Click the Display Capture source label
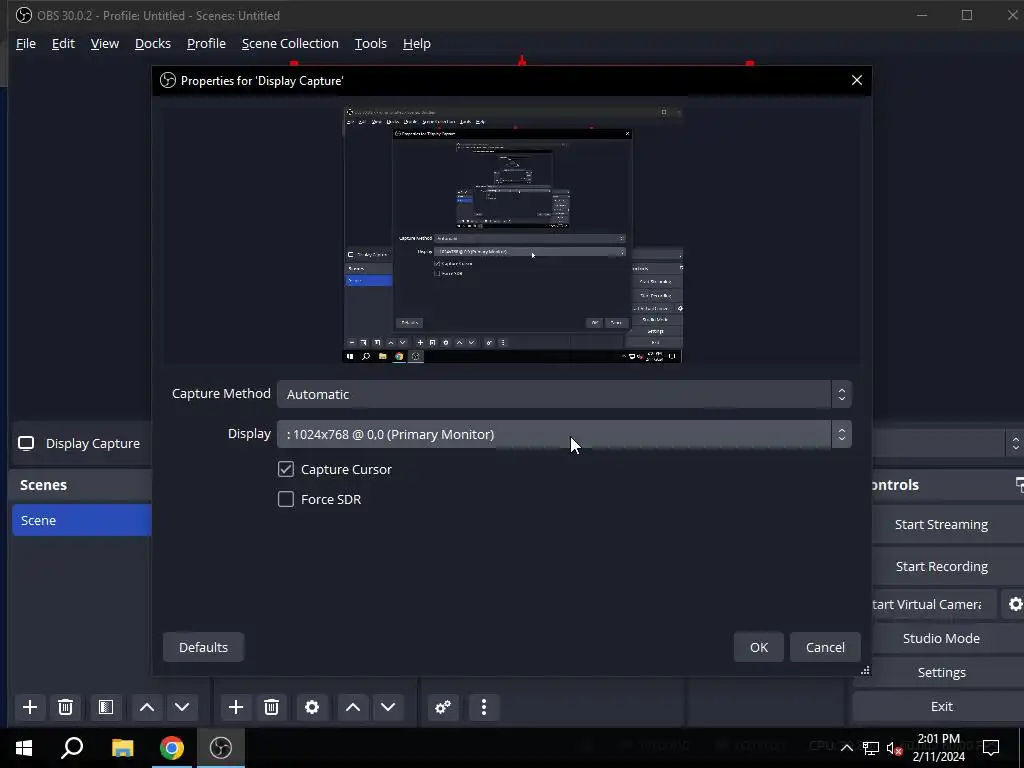 (92, 443)
